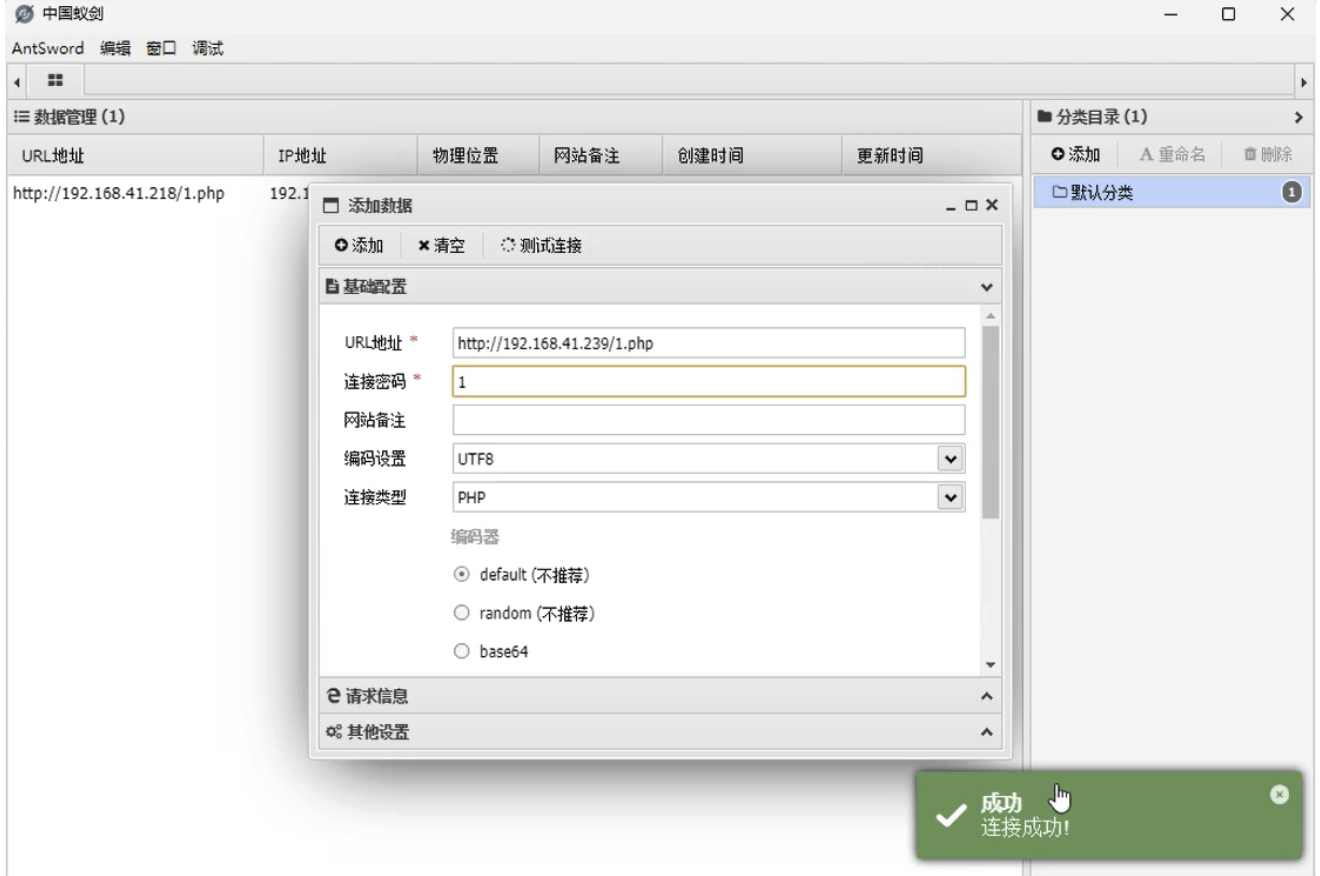The width and height of the screenshot is (1320, 876).
Task: Click the 清空 button
Action: point(442,245)
